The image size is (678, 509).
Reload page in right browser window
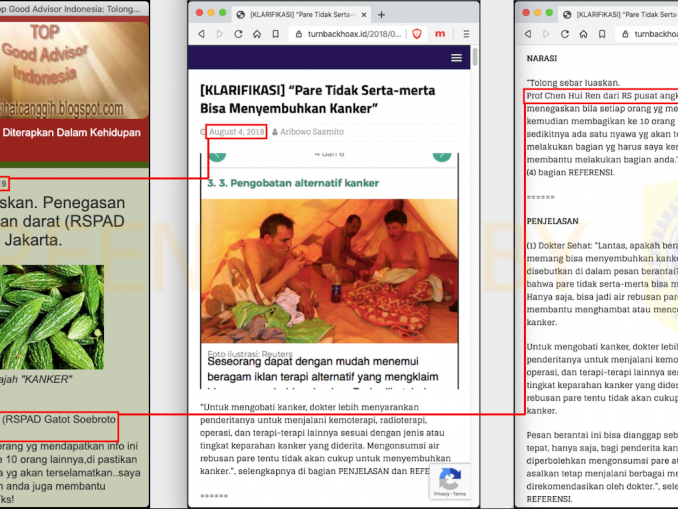[565, 34]
